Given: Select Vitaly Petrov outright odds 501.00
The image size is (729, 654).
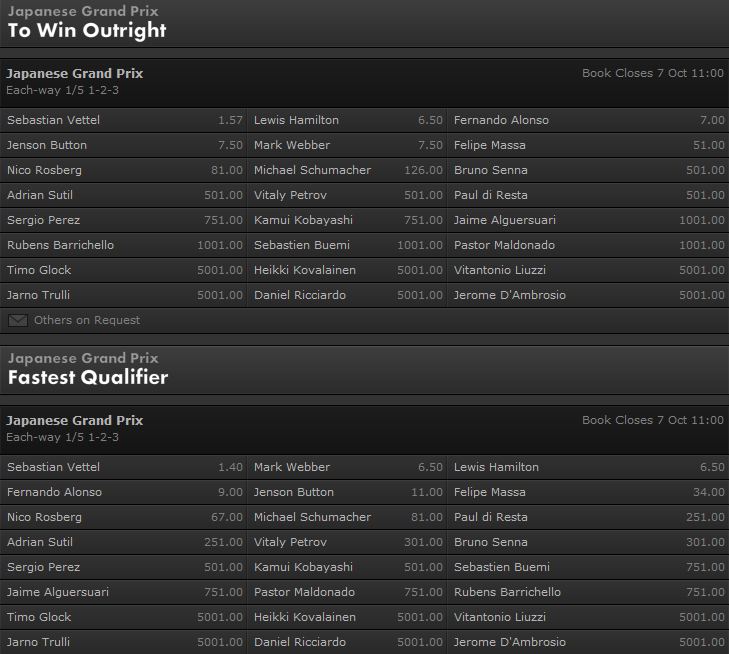Looking at the screenshot, I should (347, 195).
